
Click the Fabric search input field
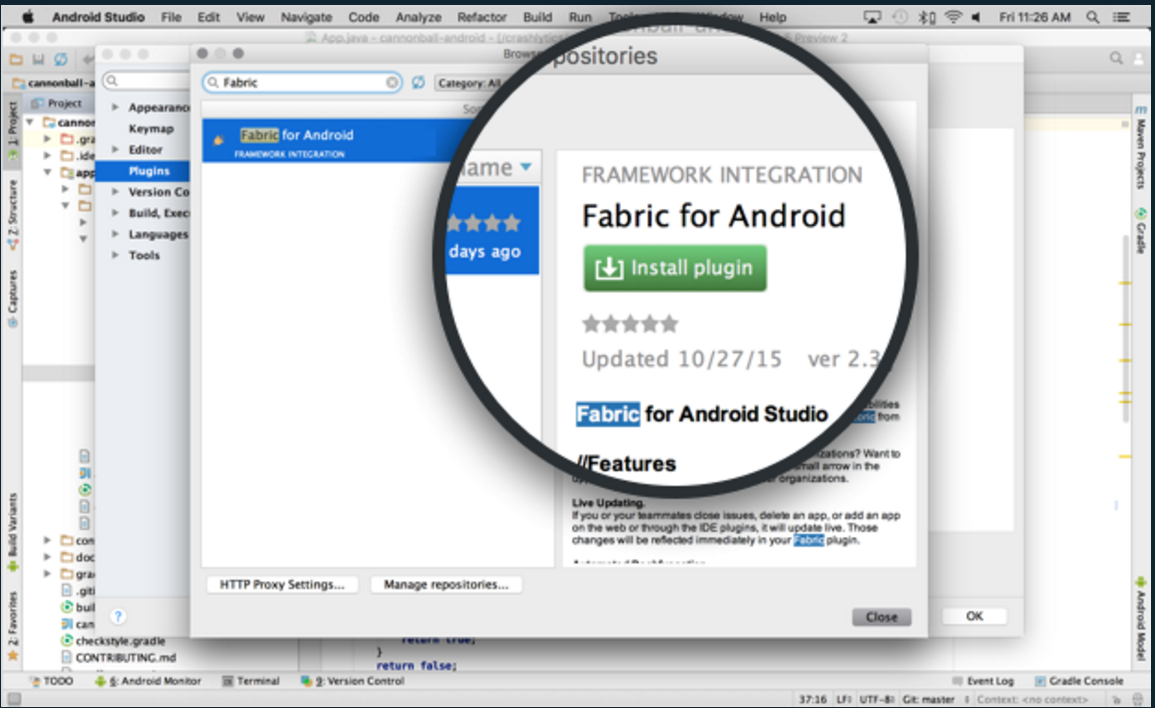(302, 83)
